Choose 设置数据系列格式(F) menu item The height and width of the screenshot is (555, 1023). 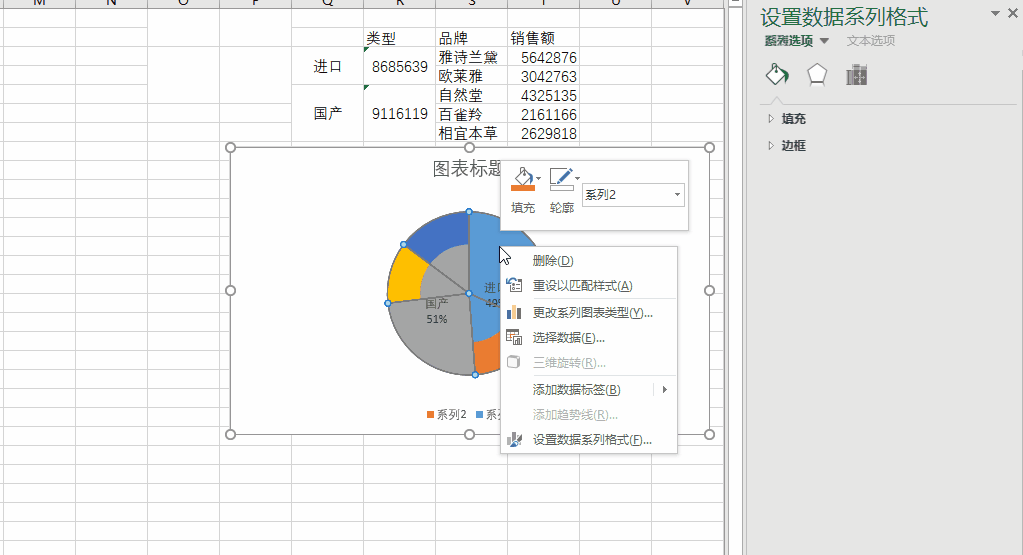pyautogui.click(x=589, y=440)
